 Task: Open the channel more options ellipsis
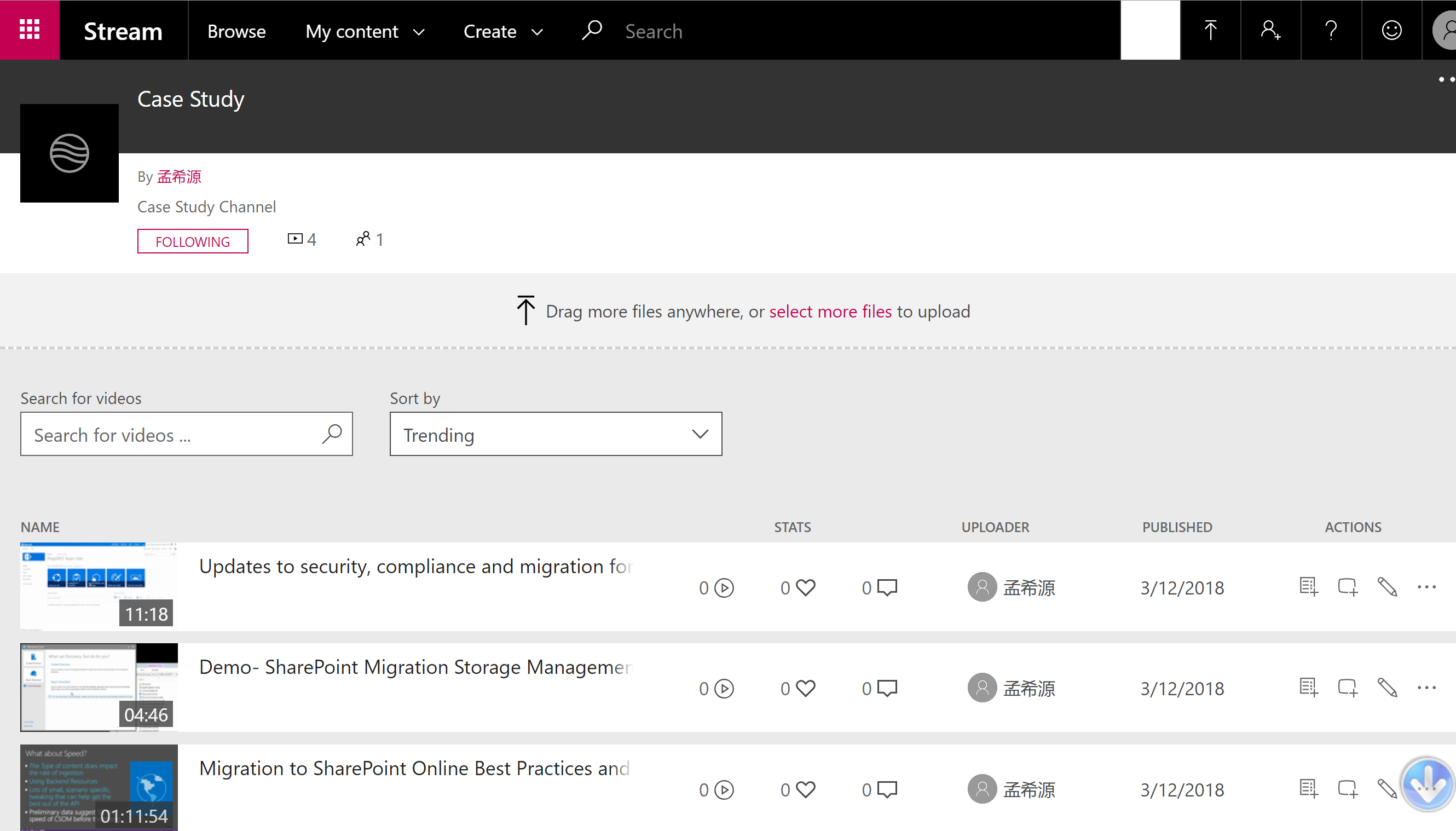click(x=1446, y=79)
